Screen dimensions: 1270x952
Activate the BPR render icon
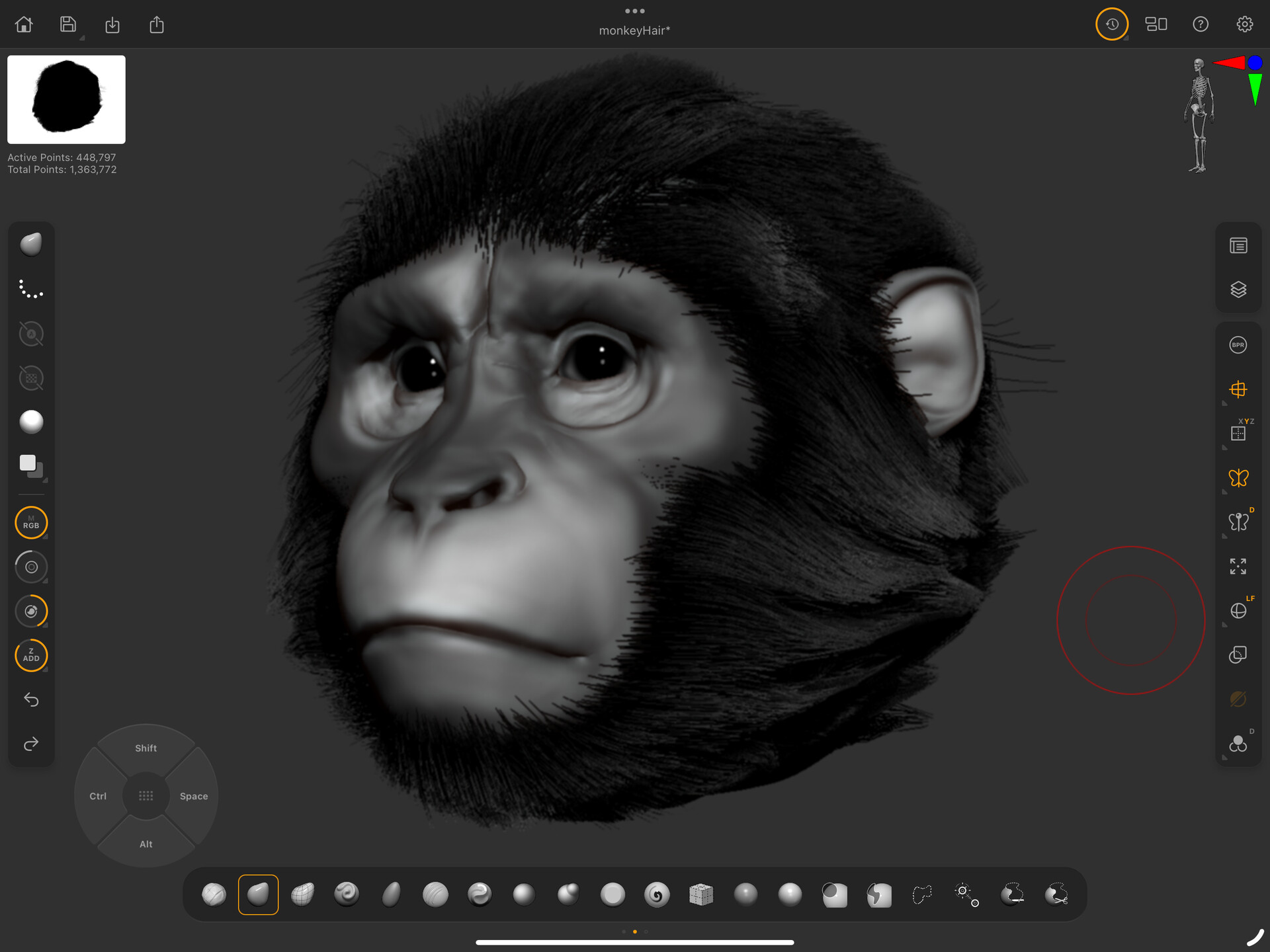coord(1238,344)
